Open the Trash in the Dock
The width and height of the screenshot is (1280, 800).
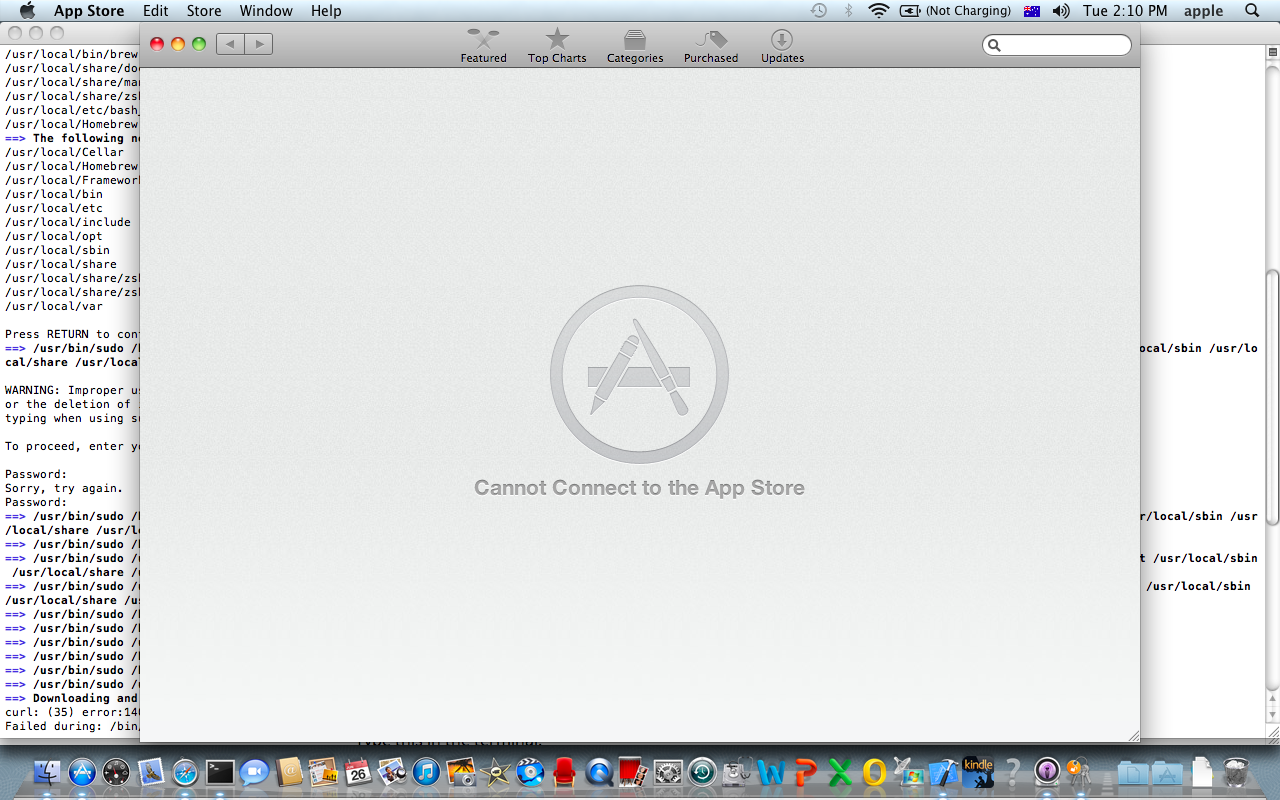click(1236, 772)
